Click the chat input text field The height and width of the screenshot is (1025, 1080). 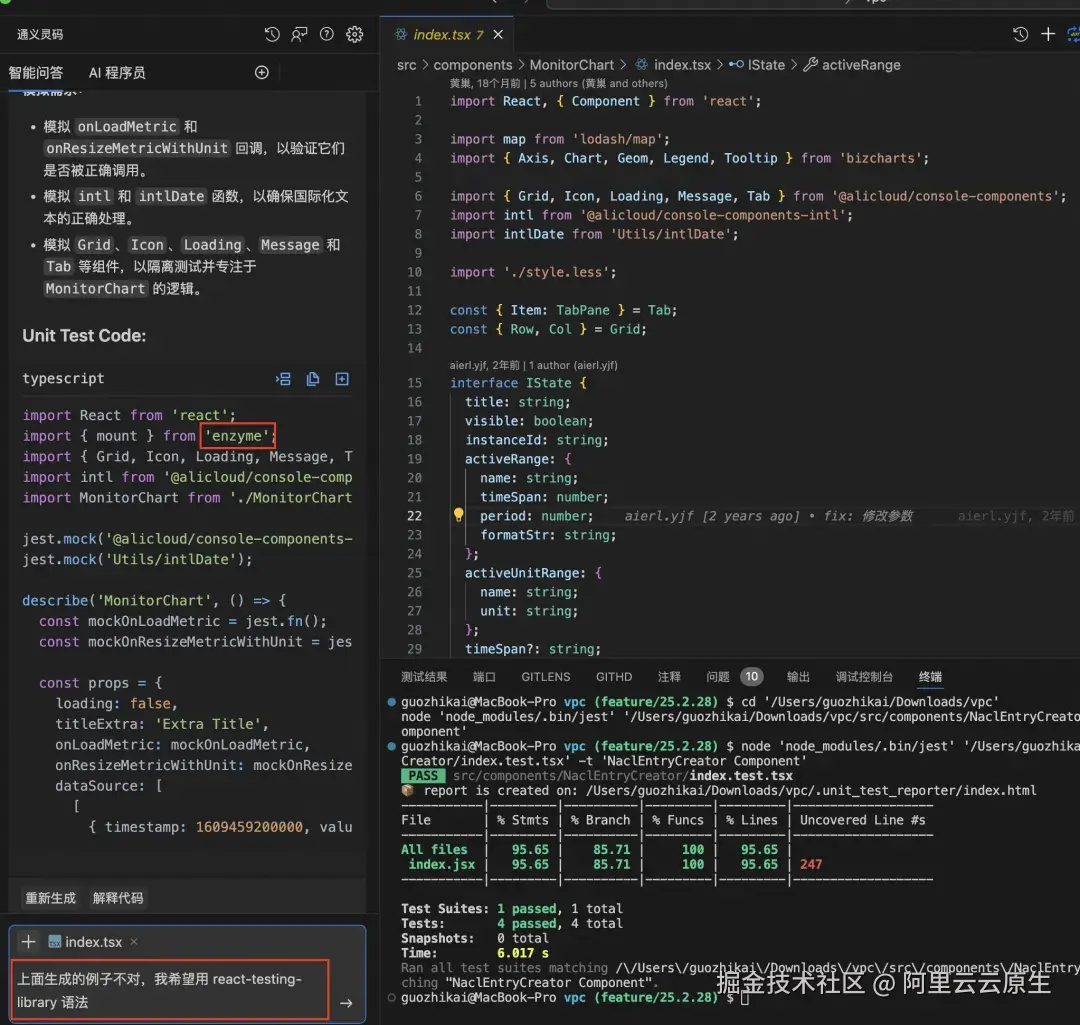click(x=170, y=990)
